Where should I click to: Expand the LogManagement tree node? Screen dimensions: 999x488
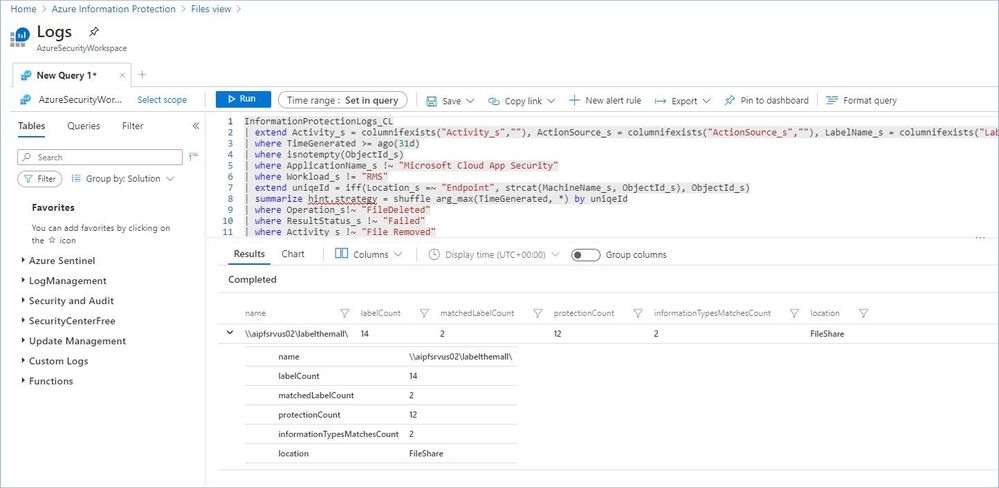pyautogui.click(x=24, y=281)
